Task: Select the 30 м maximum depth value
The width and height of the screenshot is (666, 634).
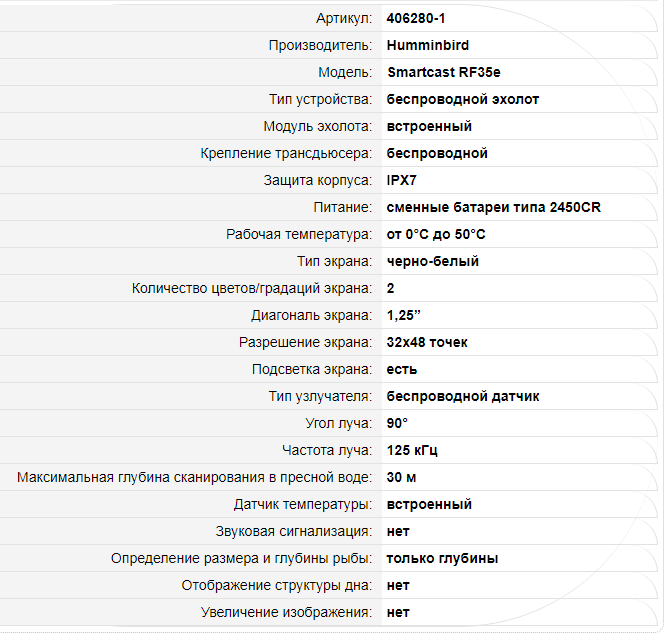Action: (401, 478)
